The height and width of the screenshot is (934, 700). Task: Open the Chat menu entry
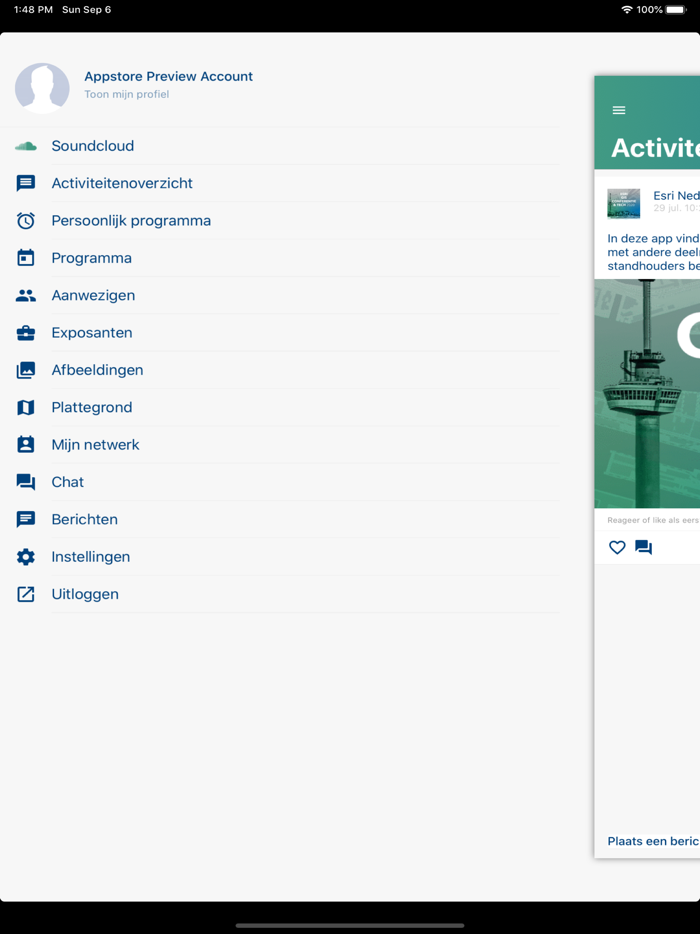[x=67, y=482]
